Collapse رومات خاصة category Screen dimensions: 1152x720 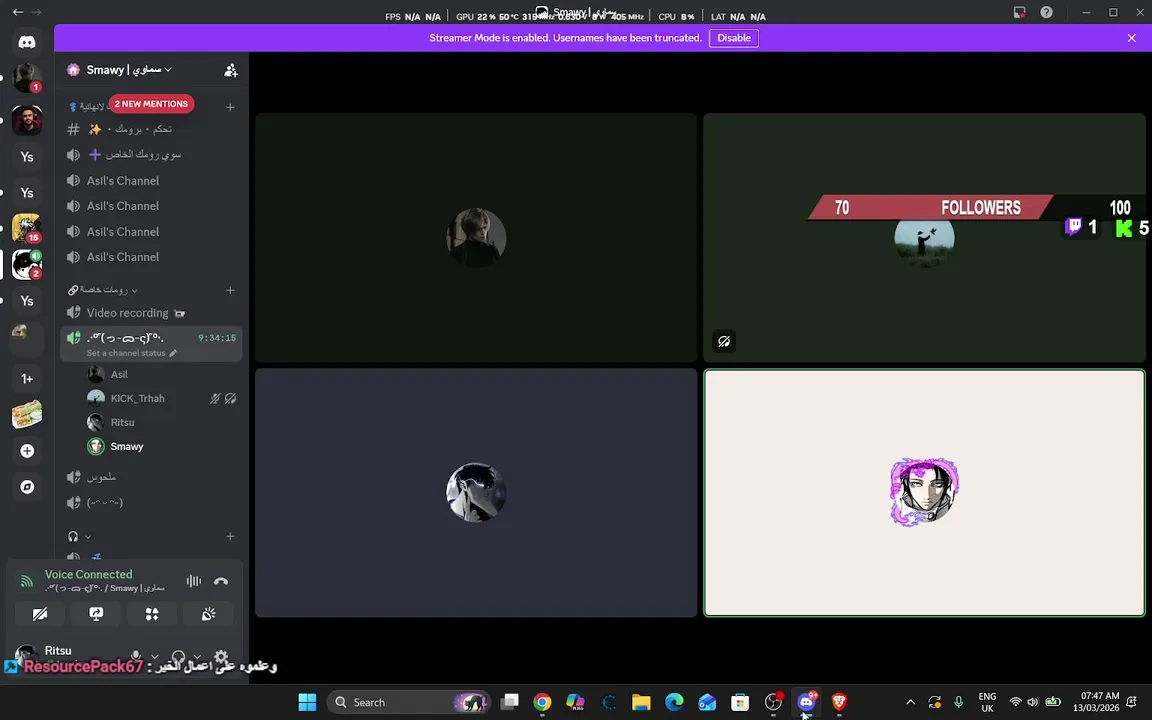[x=103, y=290]
